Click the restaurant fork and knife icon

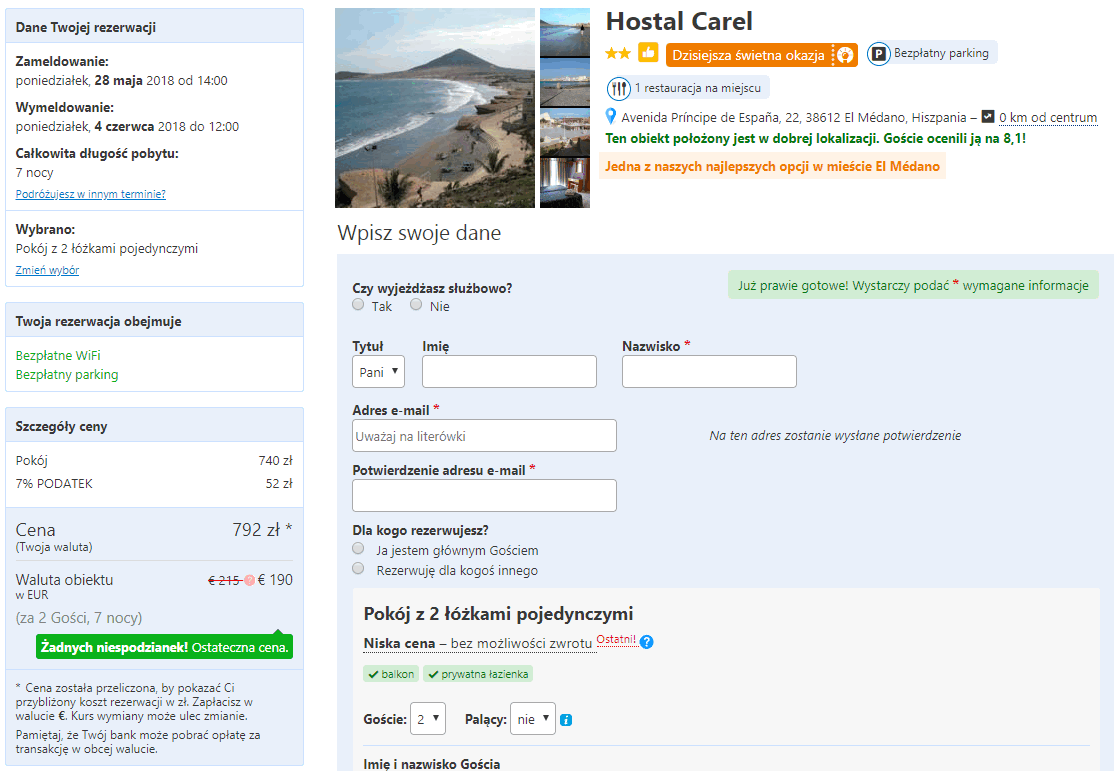tap(619, 89)
